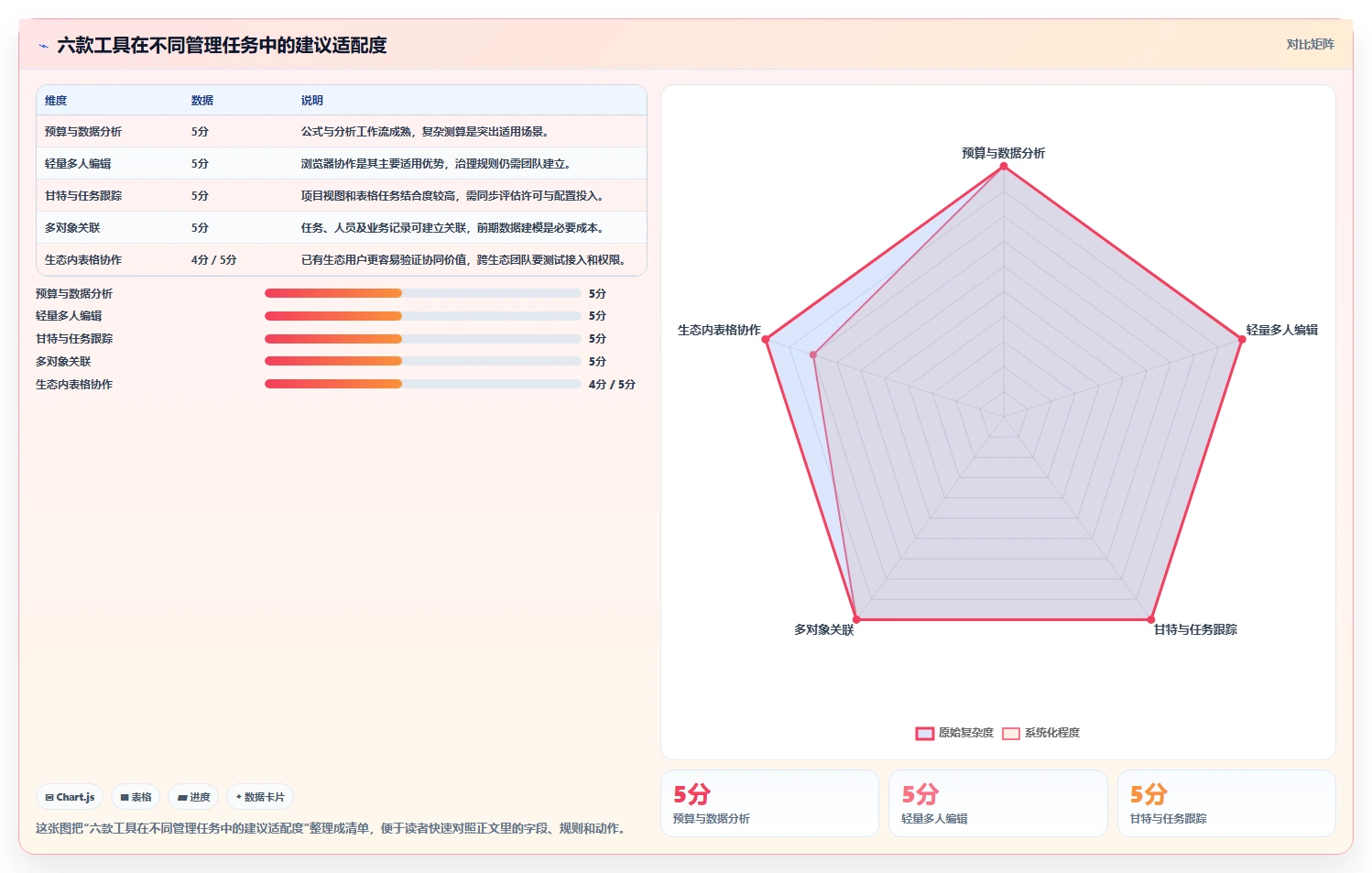Click outer radar point at 生态内表格协作 vertex
This screenshot has width=1372, height=873.
[766, 340]
